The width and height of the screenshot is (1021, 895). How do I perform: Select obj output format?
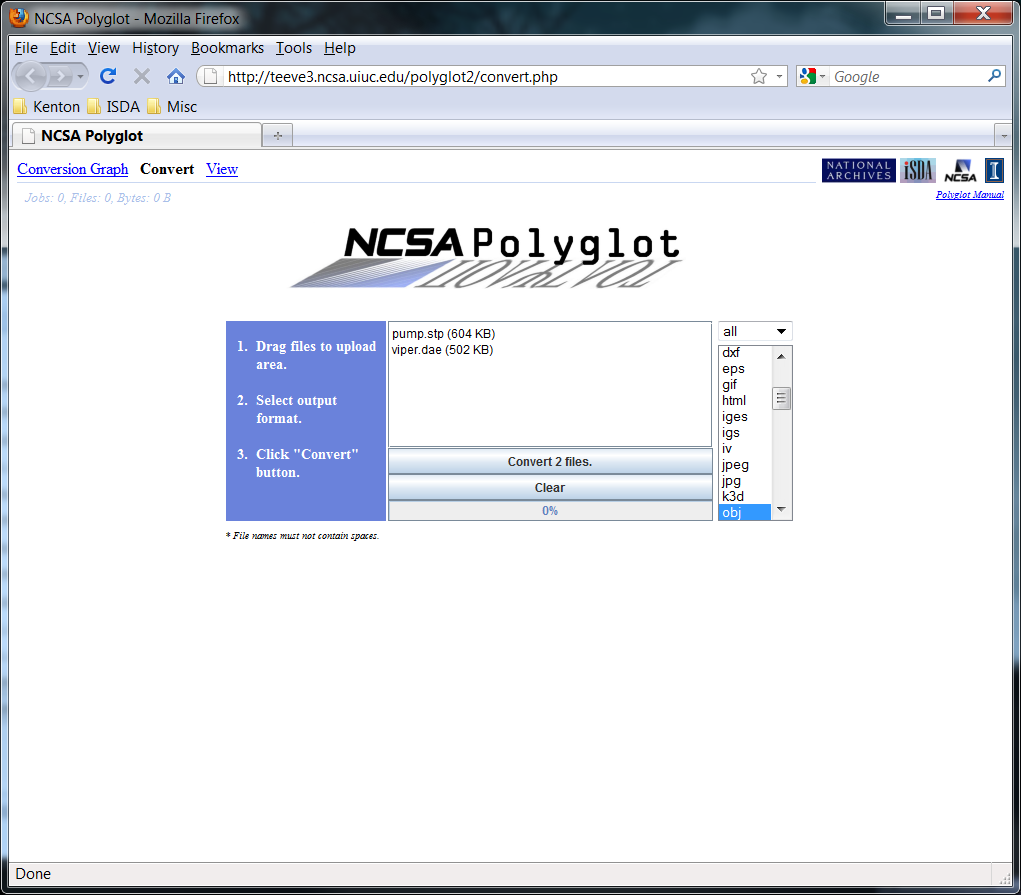[x=745, y=513]
